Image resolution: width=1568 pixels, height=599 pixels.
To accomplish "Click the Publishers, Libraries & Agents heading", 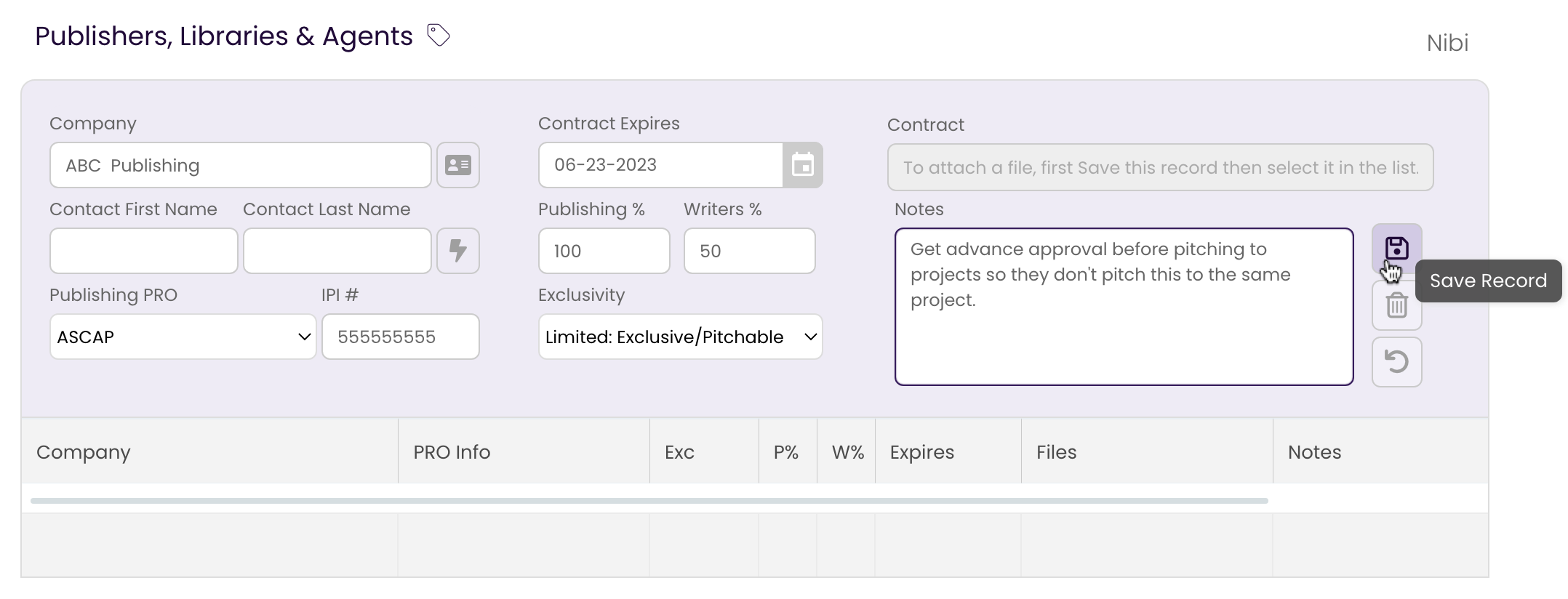I will 224,36.
